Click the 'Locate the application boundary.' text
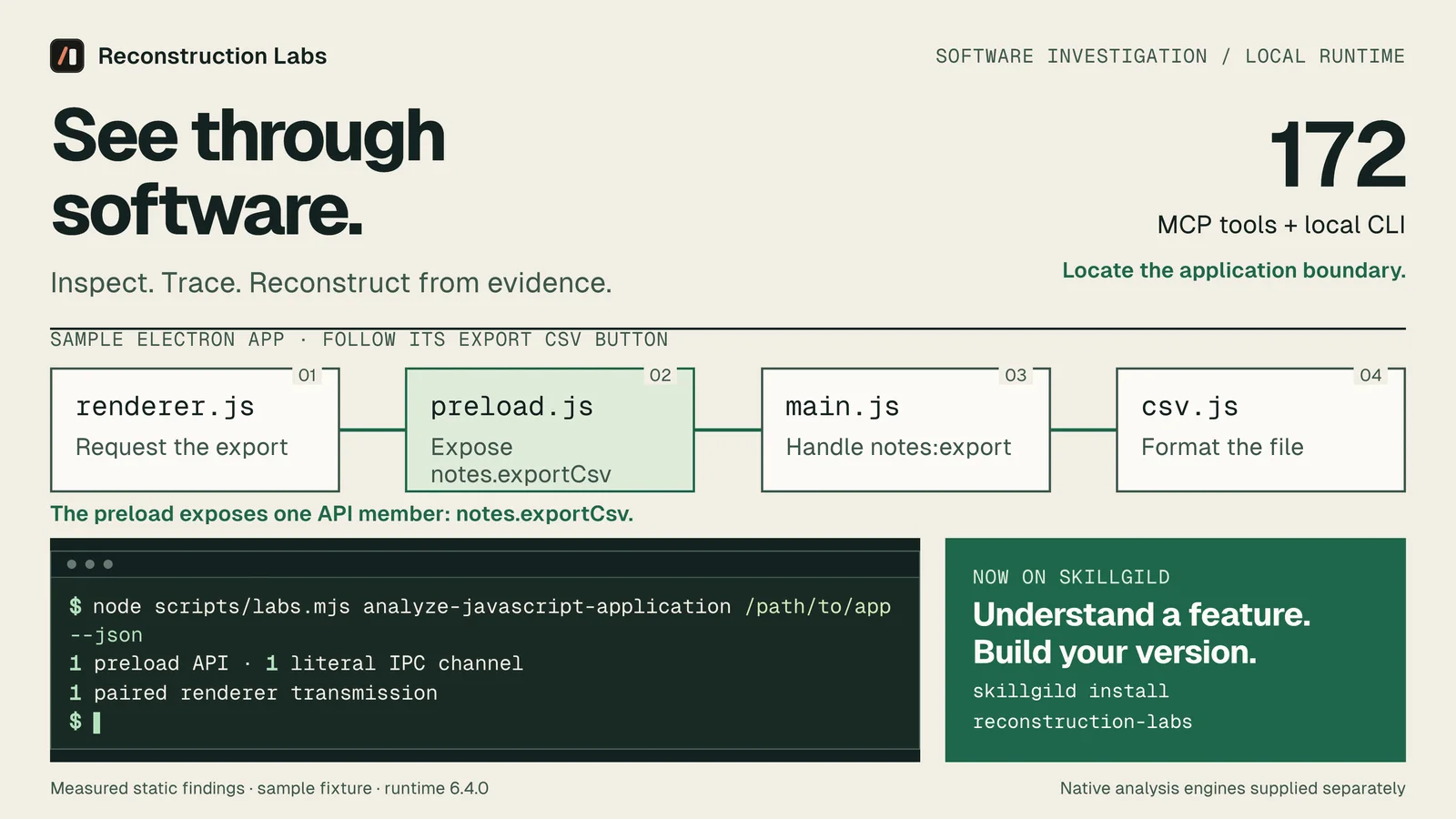1456x819 pixels. pos(1234,270)
